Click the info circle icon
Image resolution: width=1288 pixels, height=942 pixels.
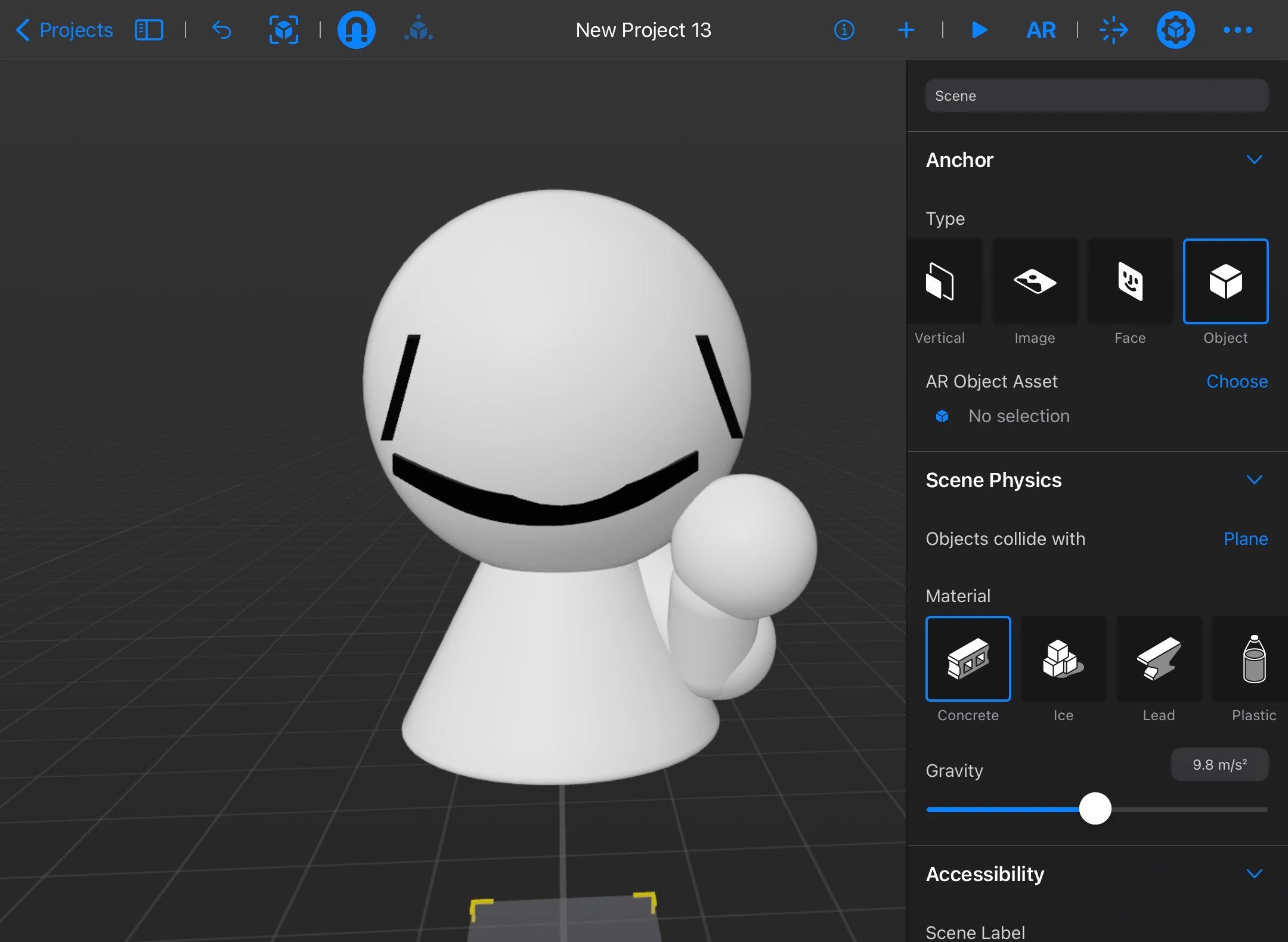point(844,30)
